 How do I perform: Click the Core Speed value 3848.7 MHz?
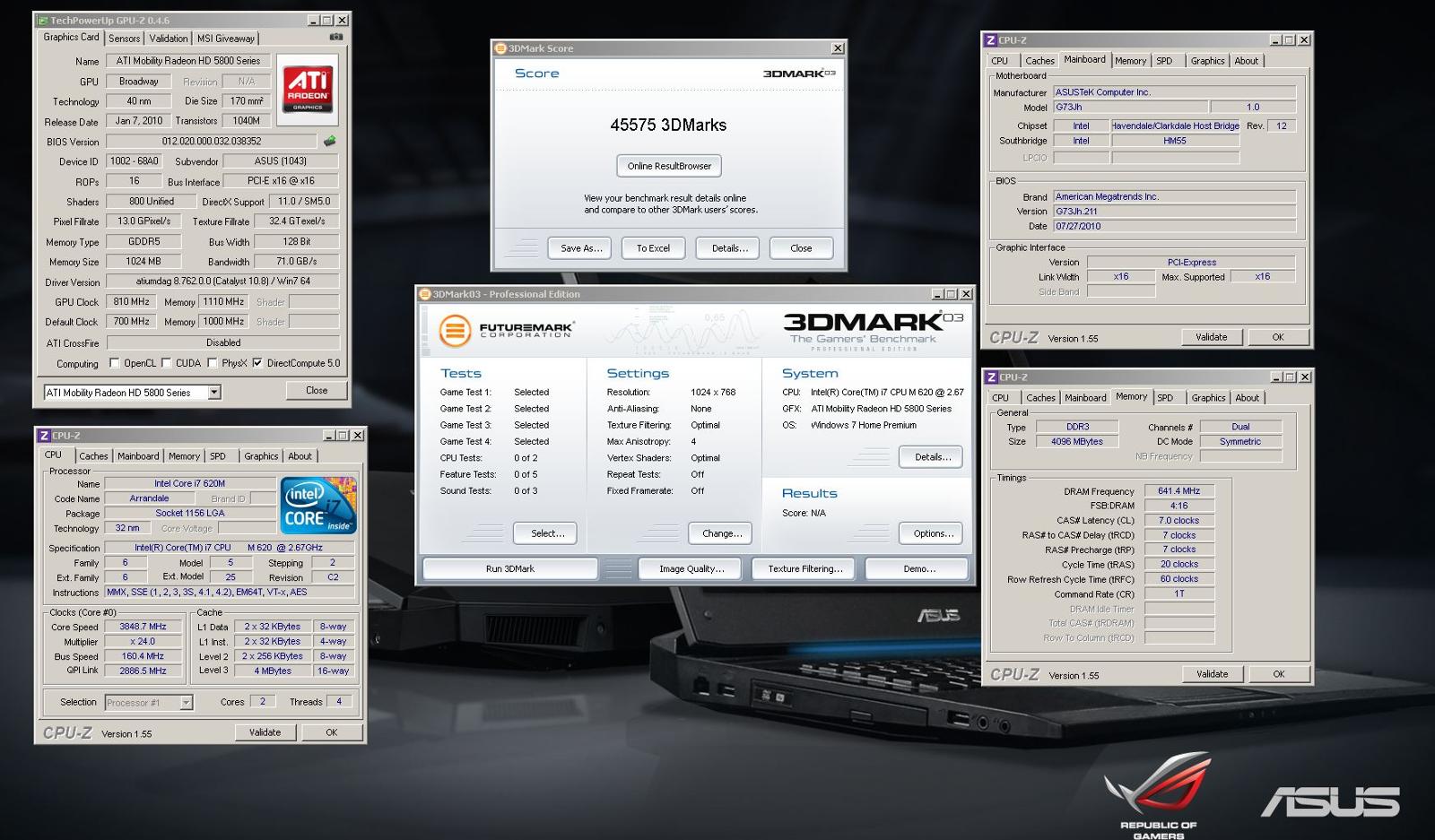tap(143, 627)
